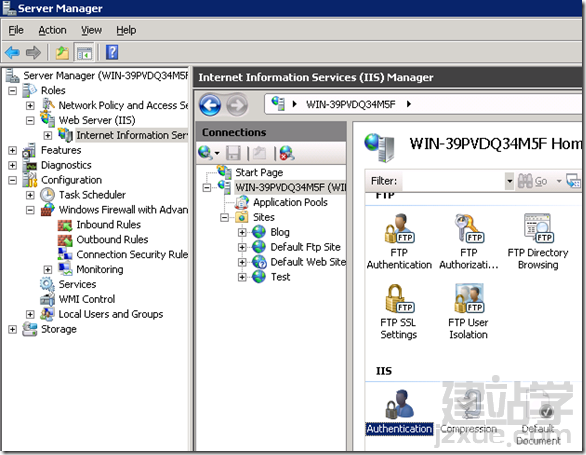This screenshot has height=455, width=586.
Task: Open the Filter dropdown arrow
Action: pos(509,181)
